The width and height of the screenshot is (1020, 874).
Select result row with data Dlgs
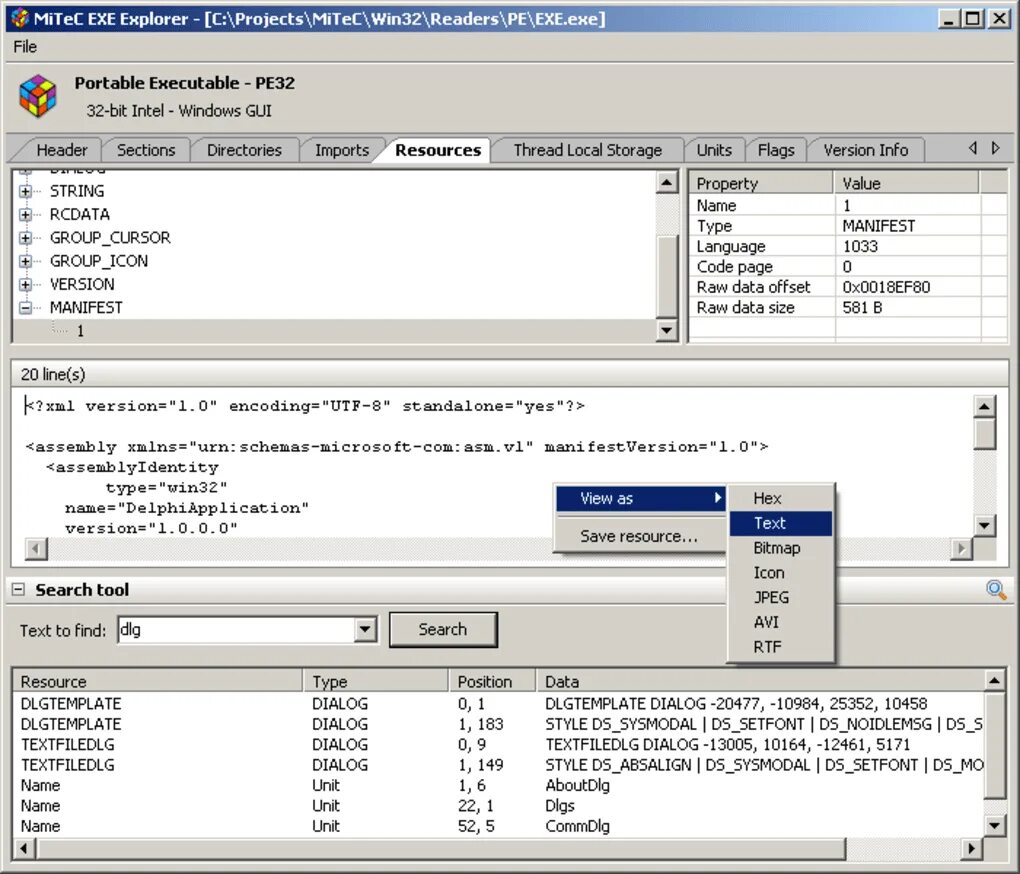coord(499,806)
